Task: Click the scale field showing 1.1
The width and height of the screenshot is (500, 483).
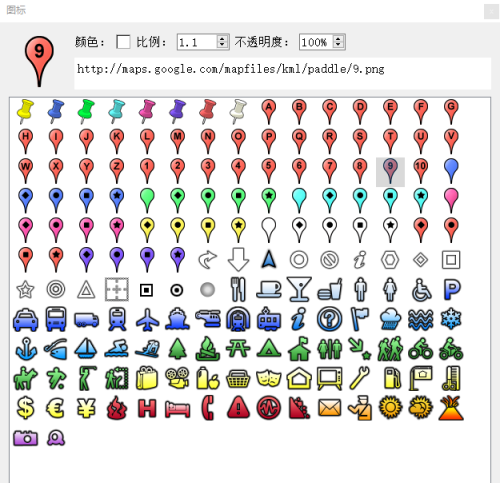Action: 197,42
